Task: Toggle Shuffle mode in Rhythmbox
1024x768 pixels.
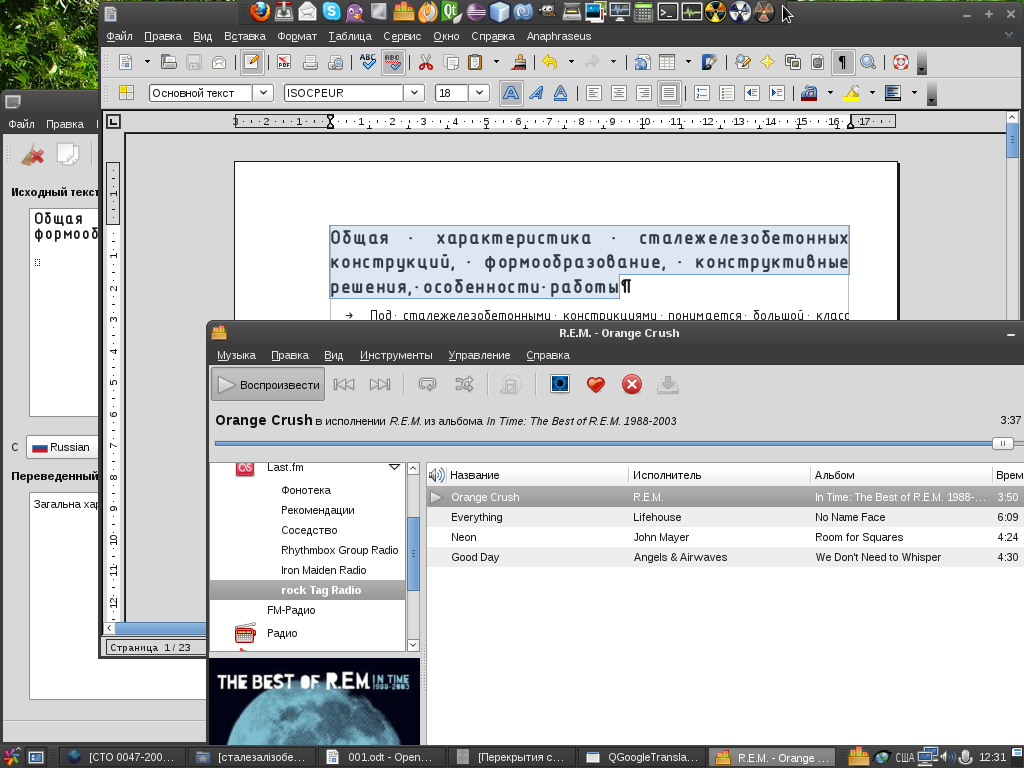Action: click(x=464, y=385)
